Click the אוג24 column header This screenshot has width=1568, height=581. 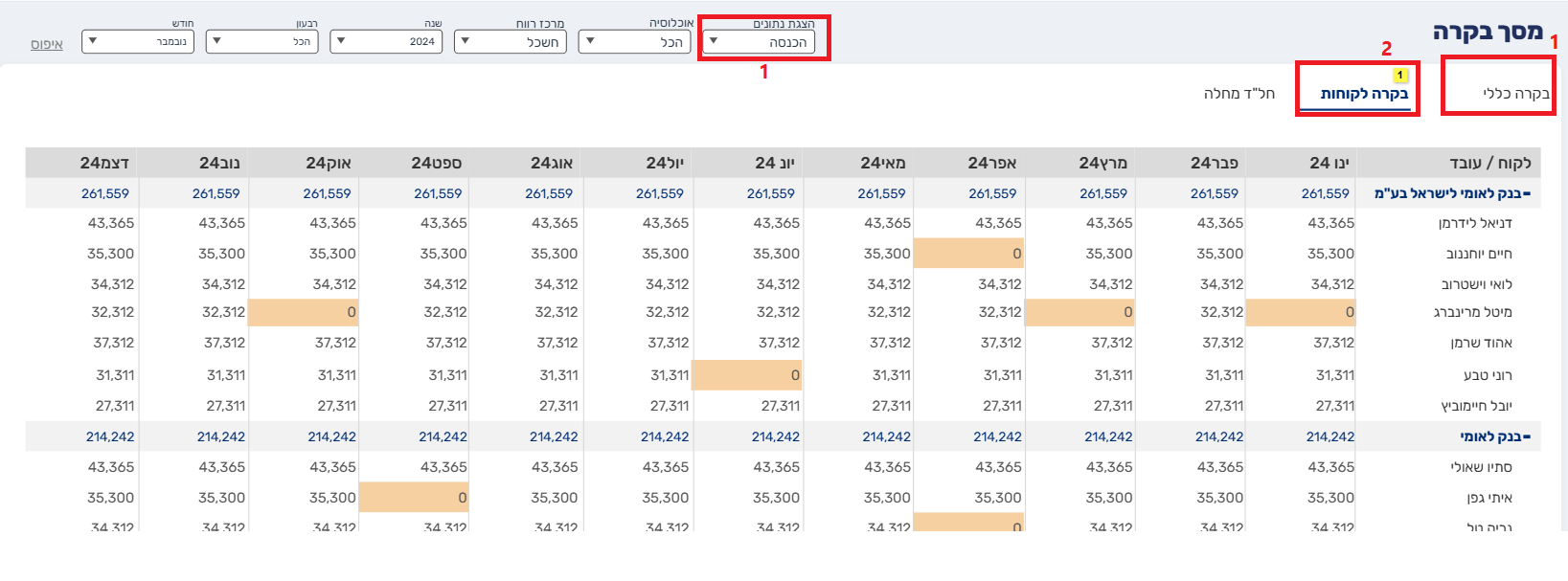pos(553,163)
